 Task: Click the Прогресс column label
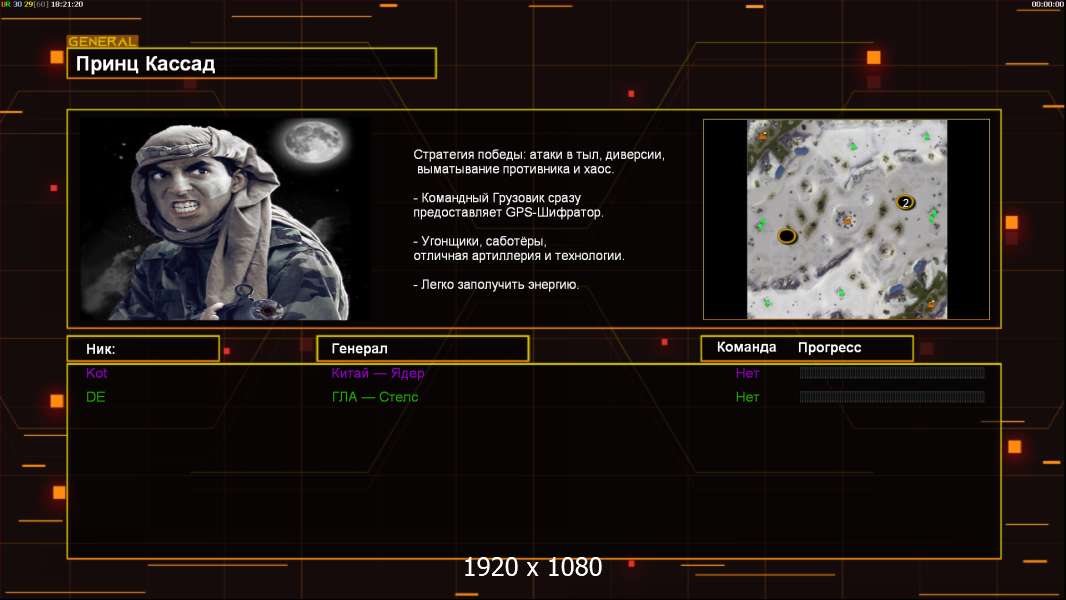pyautogui.click(x=829, y=348)
